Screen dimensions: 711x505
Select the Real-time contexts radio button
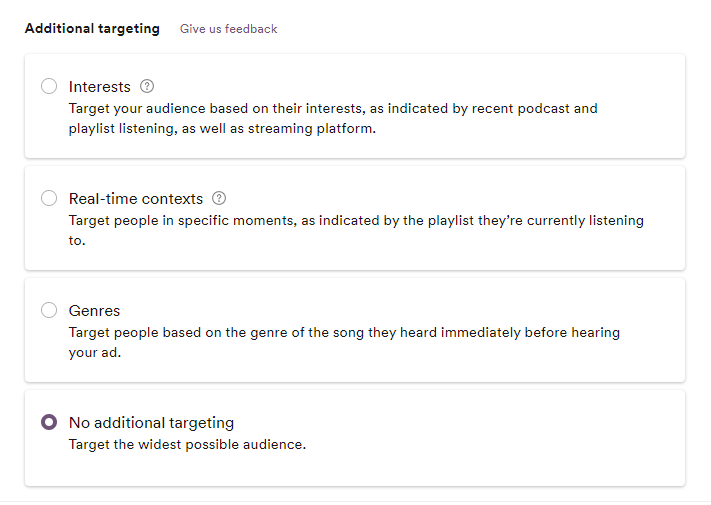tap(49, 198)
